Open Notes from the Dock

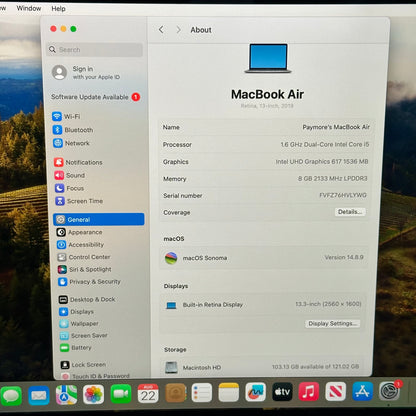click(x=229, y=392)
